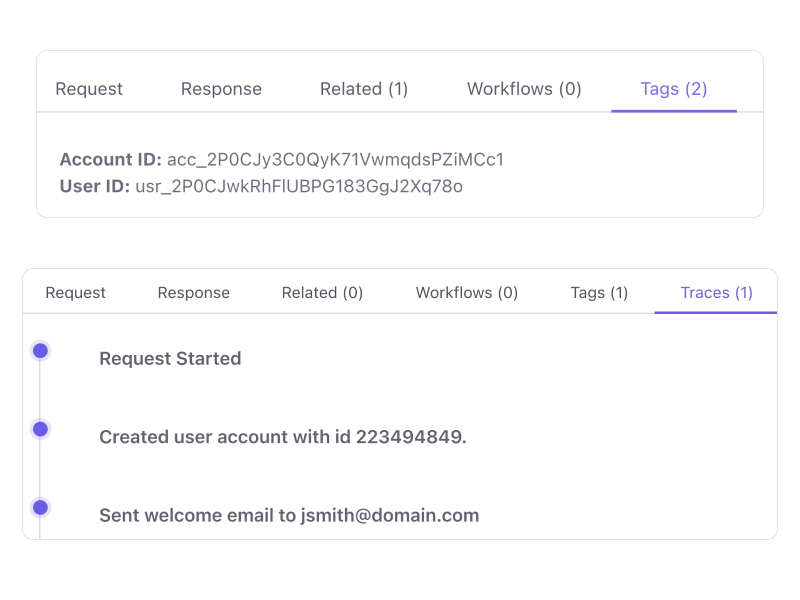Click the user account id 223494849
The image size is (800, 600).
[410, 437]
